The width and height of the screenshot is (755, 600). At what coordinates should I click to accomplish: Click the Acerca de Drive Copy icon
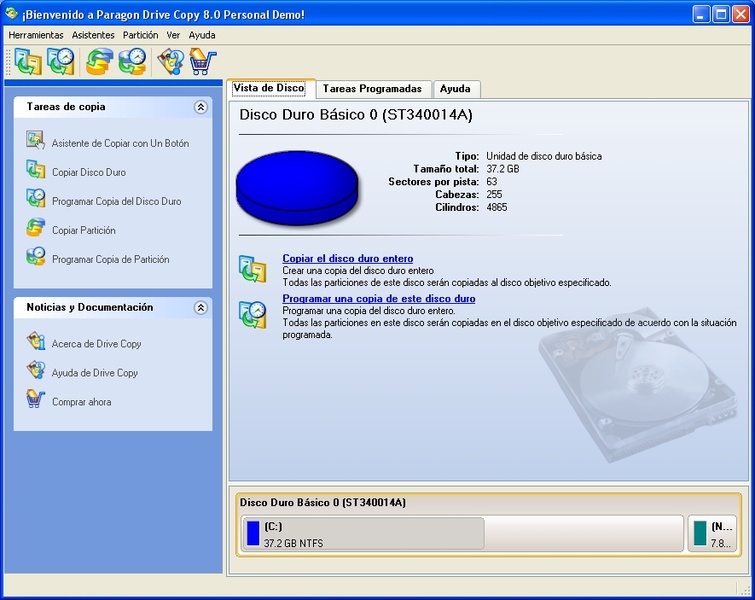[x=36, y=343]
